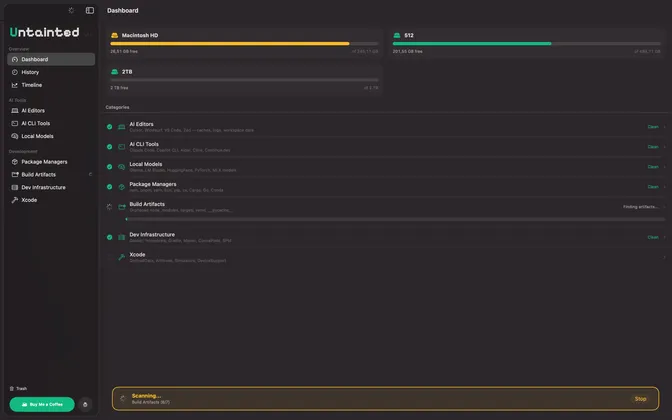This screenshot has height=420, width=672.
Task: Open Local Models in the sidebar
Action: coord(51,136)
